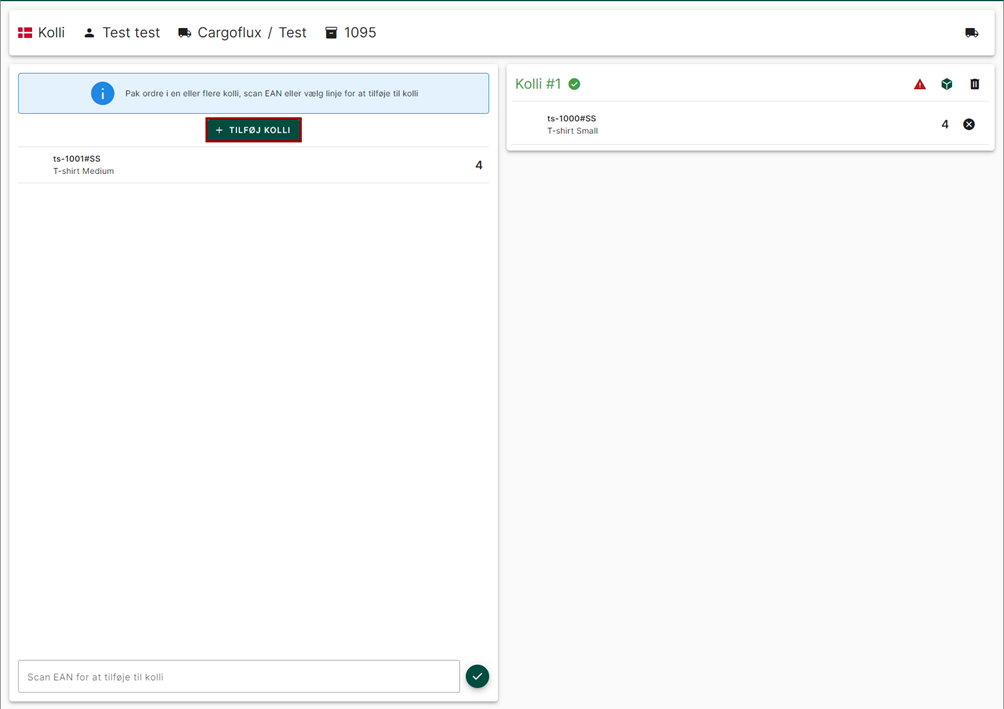The width and height of the screenshot is (1004, 709).
Task: Click the Pak ordre info banner text
Action: coord(271,94)
